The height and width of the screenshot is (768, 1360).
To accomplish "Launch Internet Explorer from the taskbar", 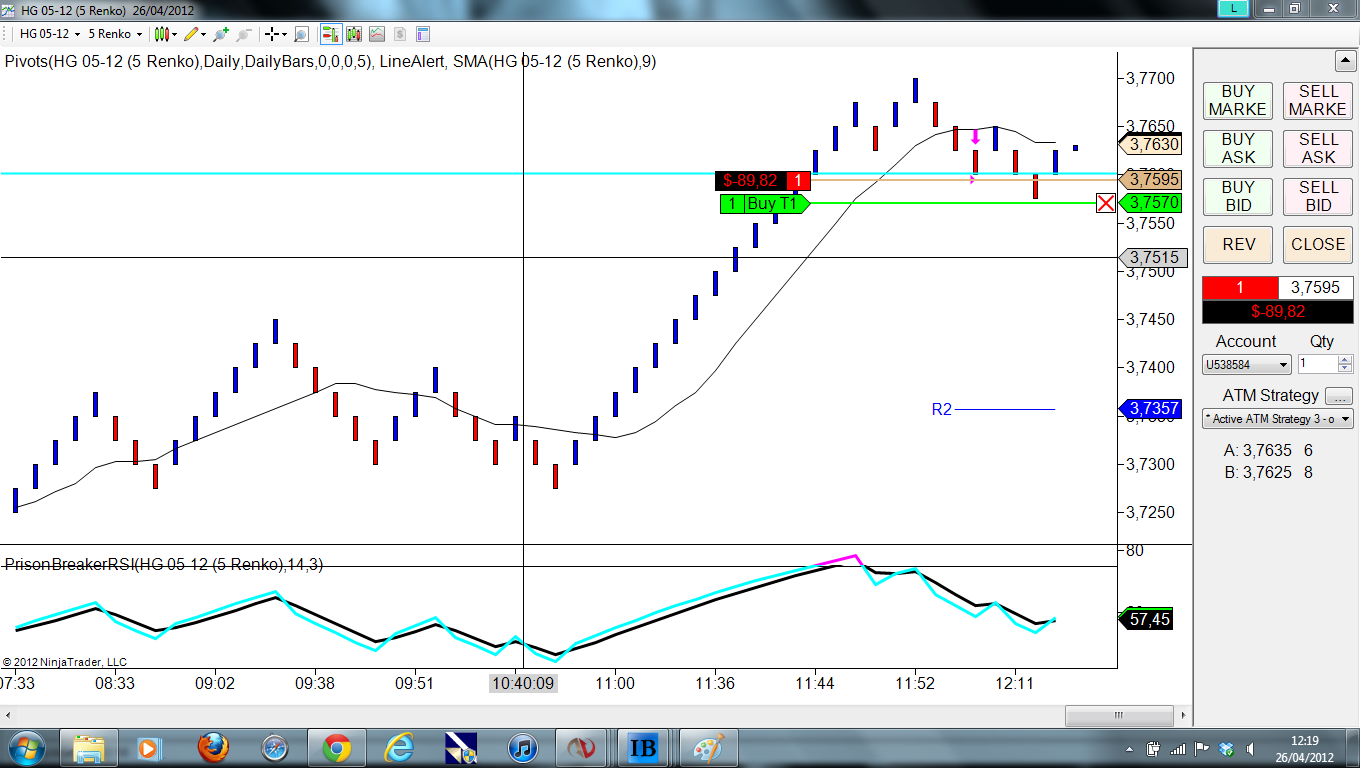I will coord(398,747).
